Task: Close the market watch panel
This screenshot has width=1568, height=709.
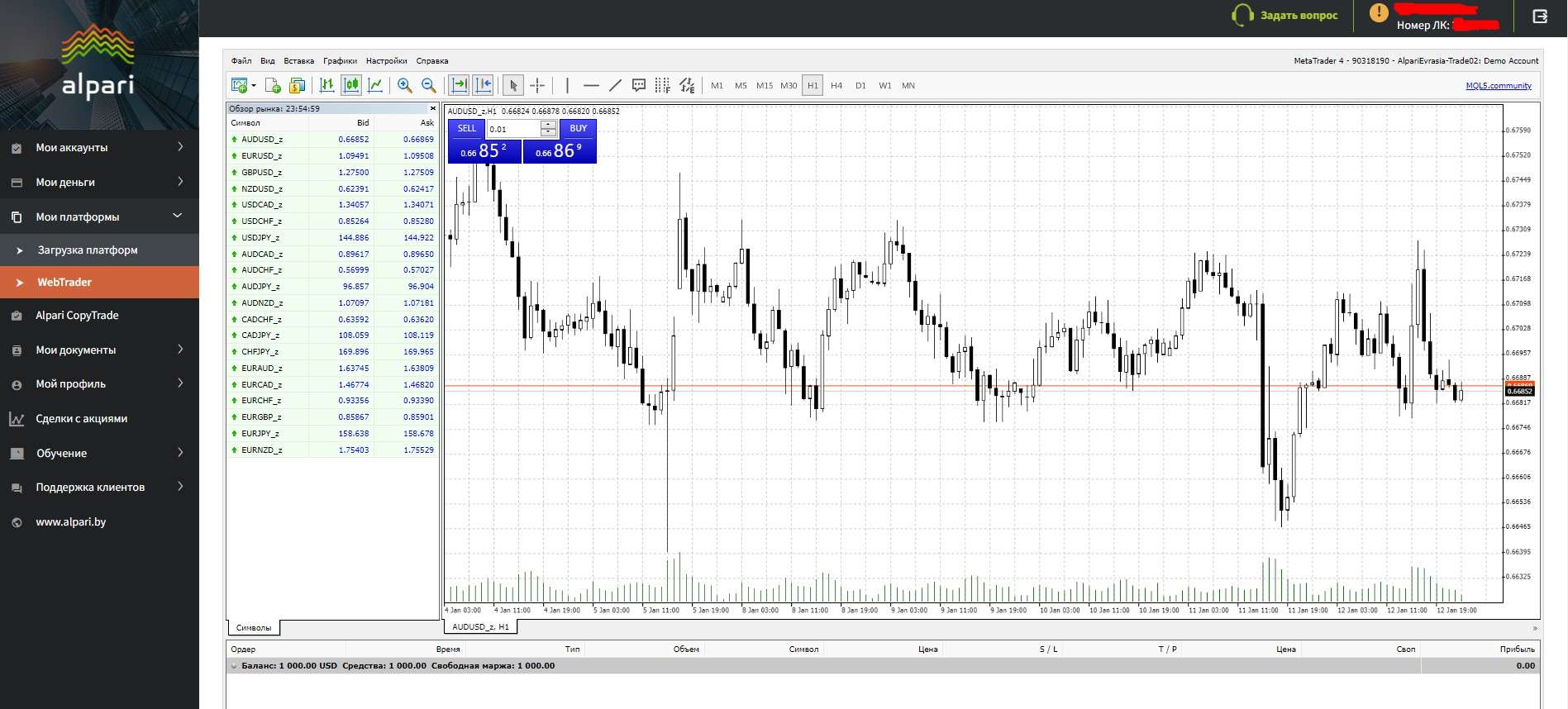Action: pyautogui.click(x=432, y=108)
